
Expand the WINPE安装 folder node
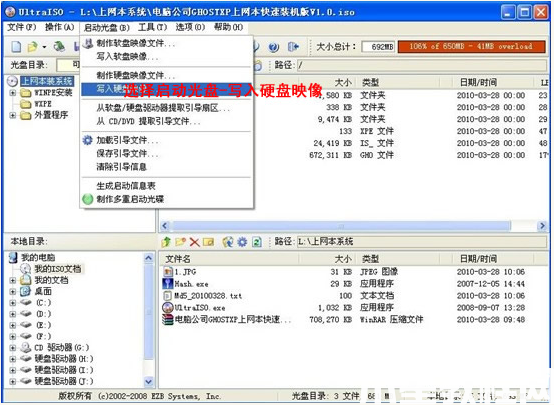tap(13, 93)
